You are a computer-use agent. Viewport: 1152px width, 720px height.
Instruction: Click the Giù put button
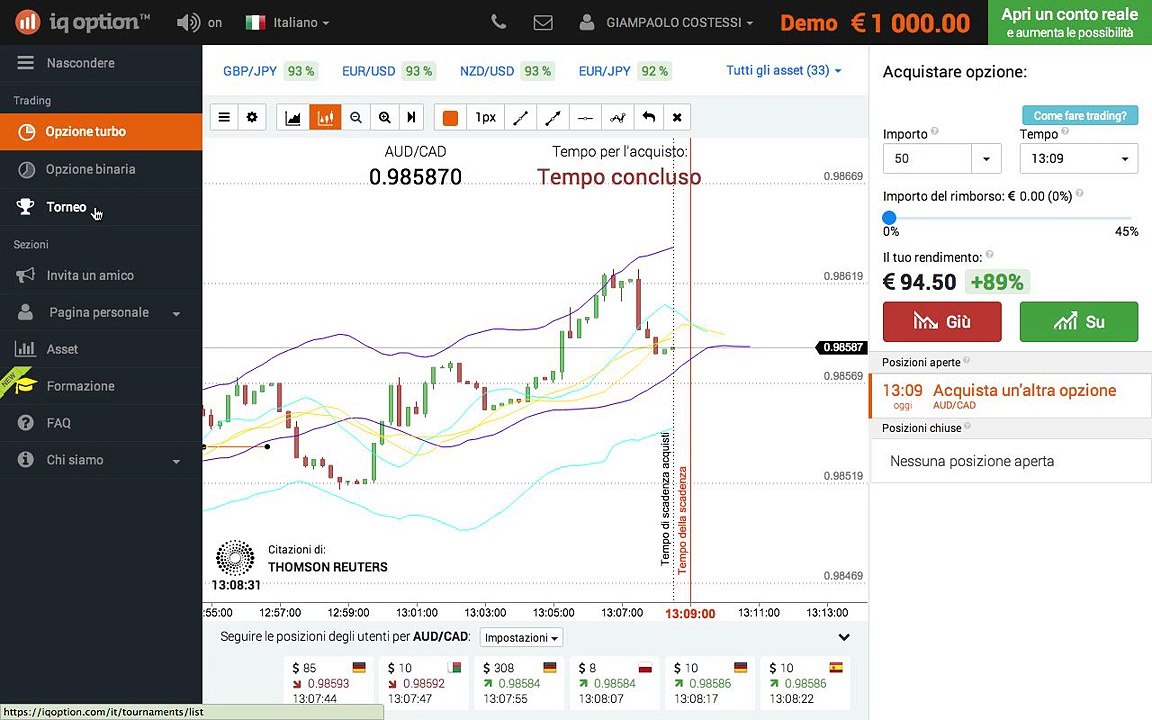click(942, 322)
